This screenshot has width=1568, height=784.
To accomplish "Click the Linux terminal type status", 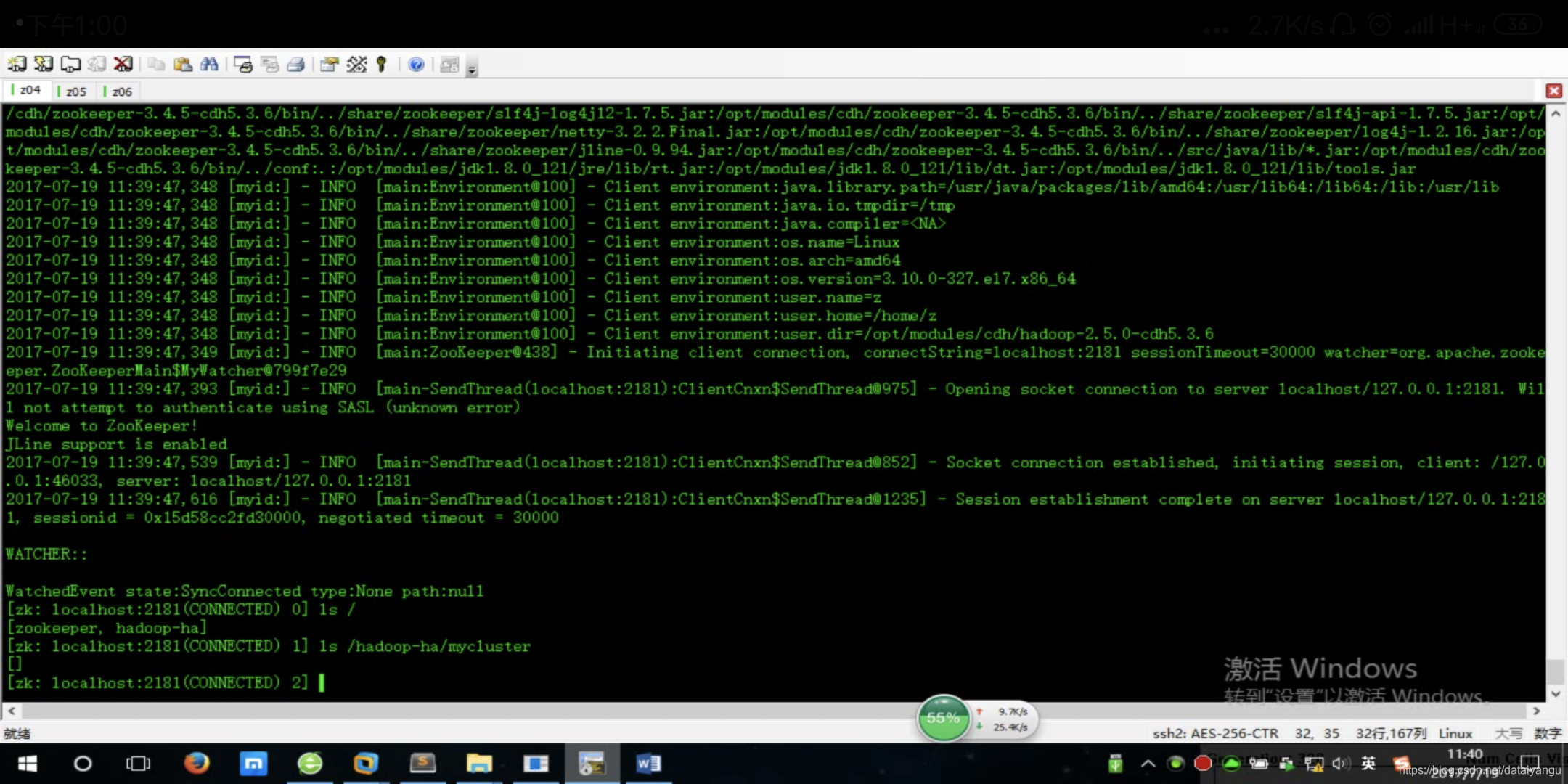I will 1455,733.
